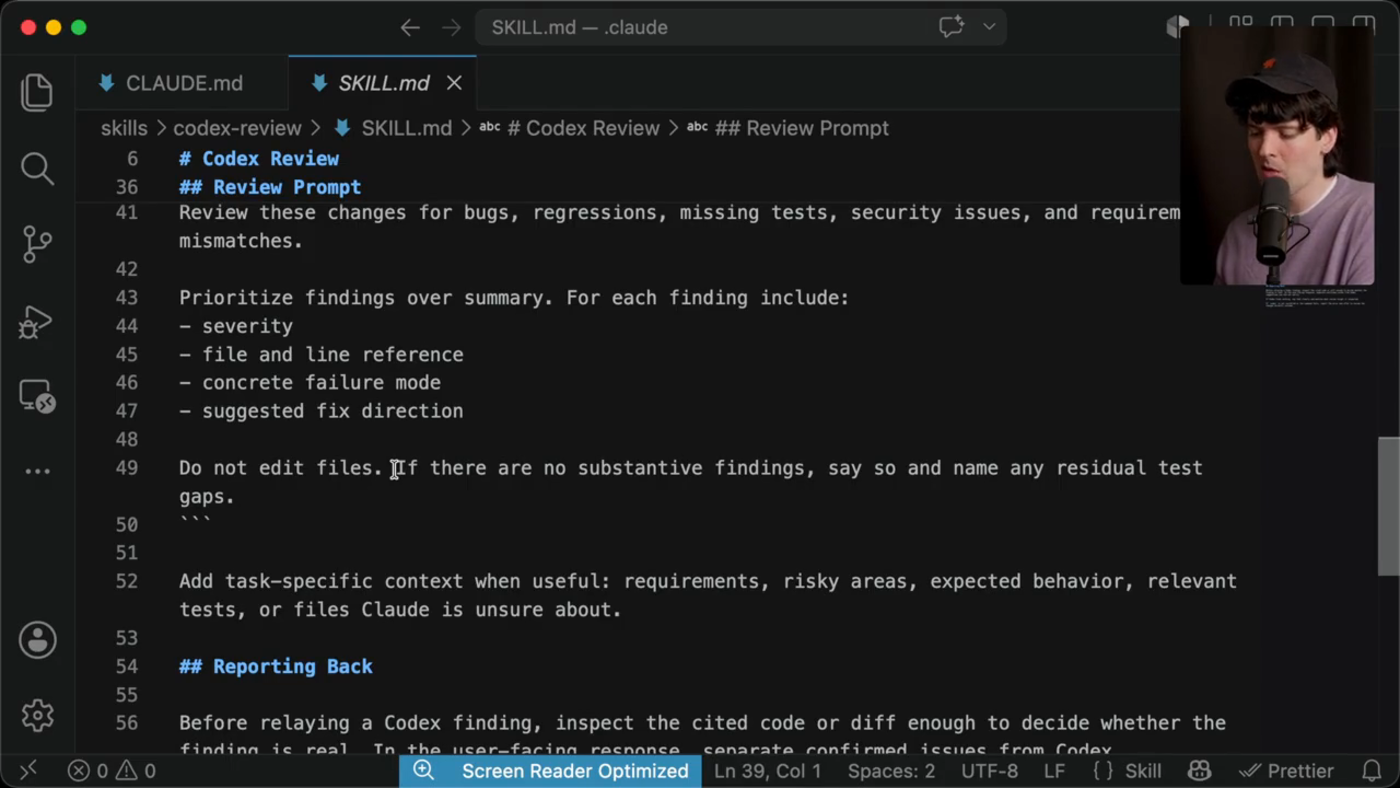Open the chat icon in title bar
This screenshot has height=788, width=1400.
click(x=951, y=27)
